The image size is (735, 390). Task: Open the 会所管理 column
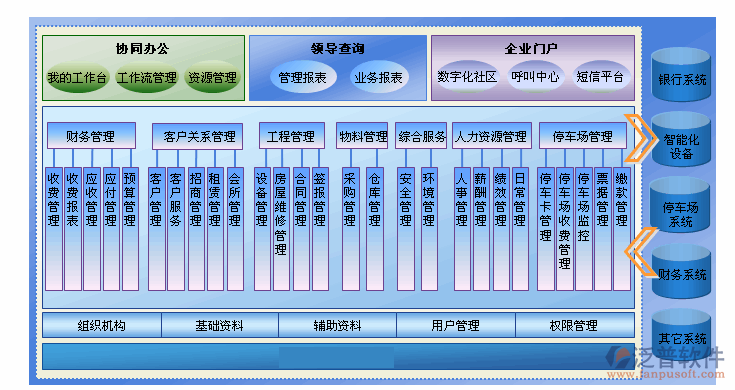click(x=235, y=229)
